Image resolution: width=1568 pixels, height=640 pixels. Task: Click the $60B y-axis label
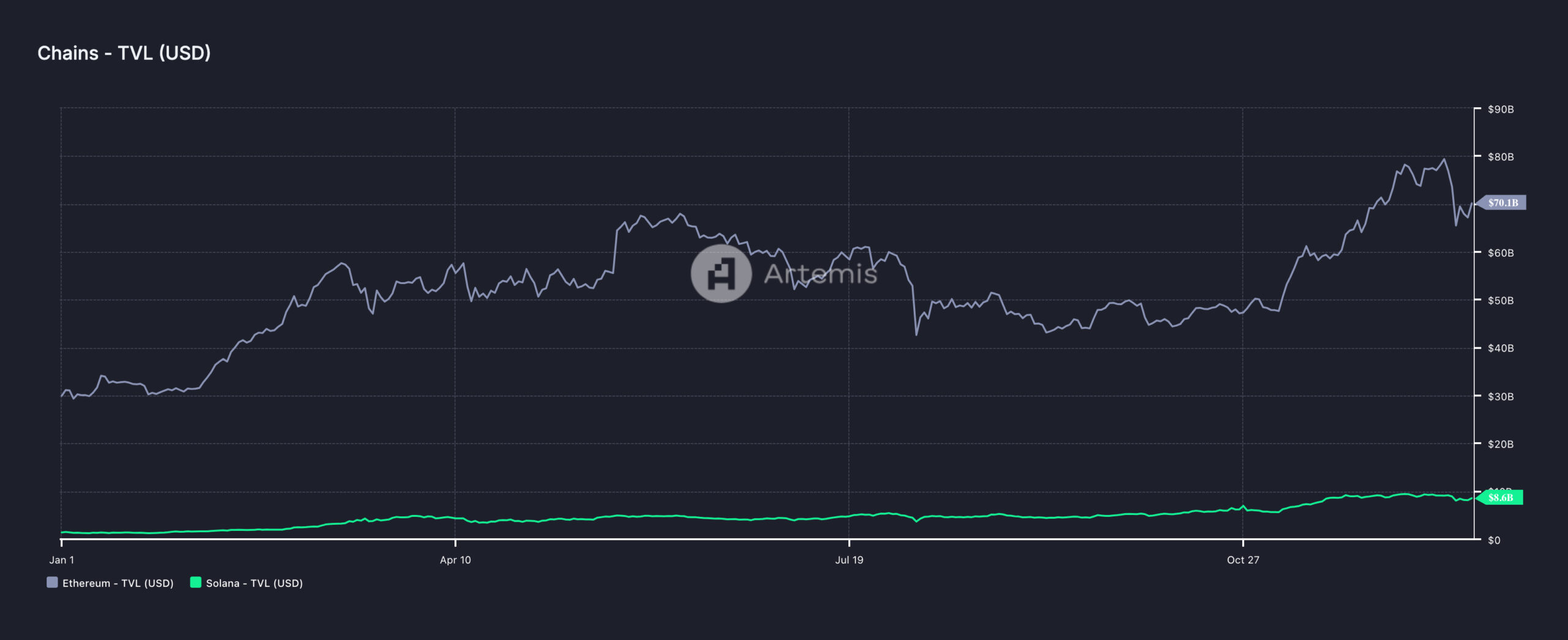(x=1501, y=252)
